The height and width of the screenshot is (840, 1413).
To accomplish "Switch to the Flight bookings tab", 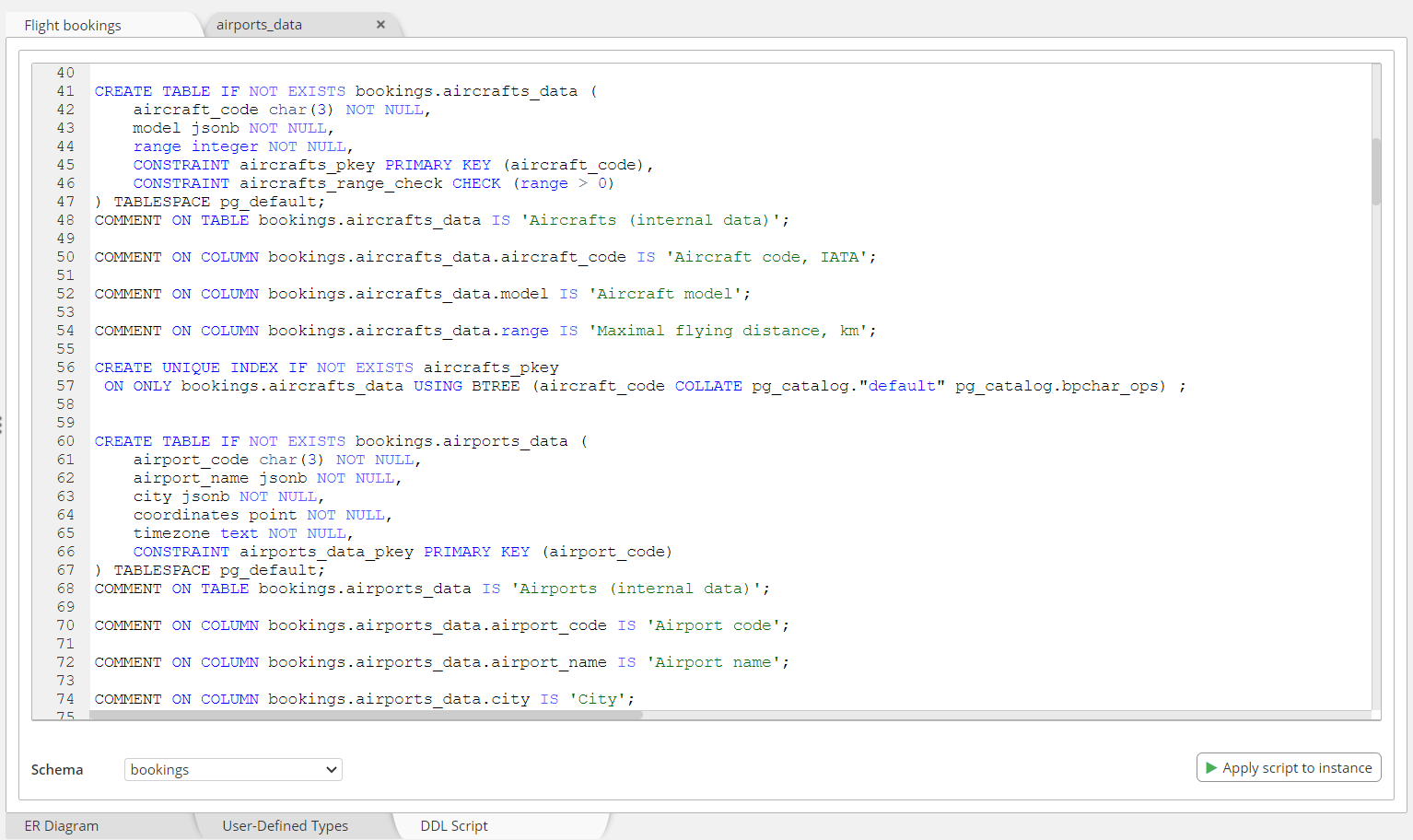I will (x=72, y=25).
